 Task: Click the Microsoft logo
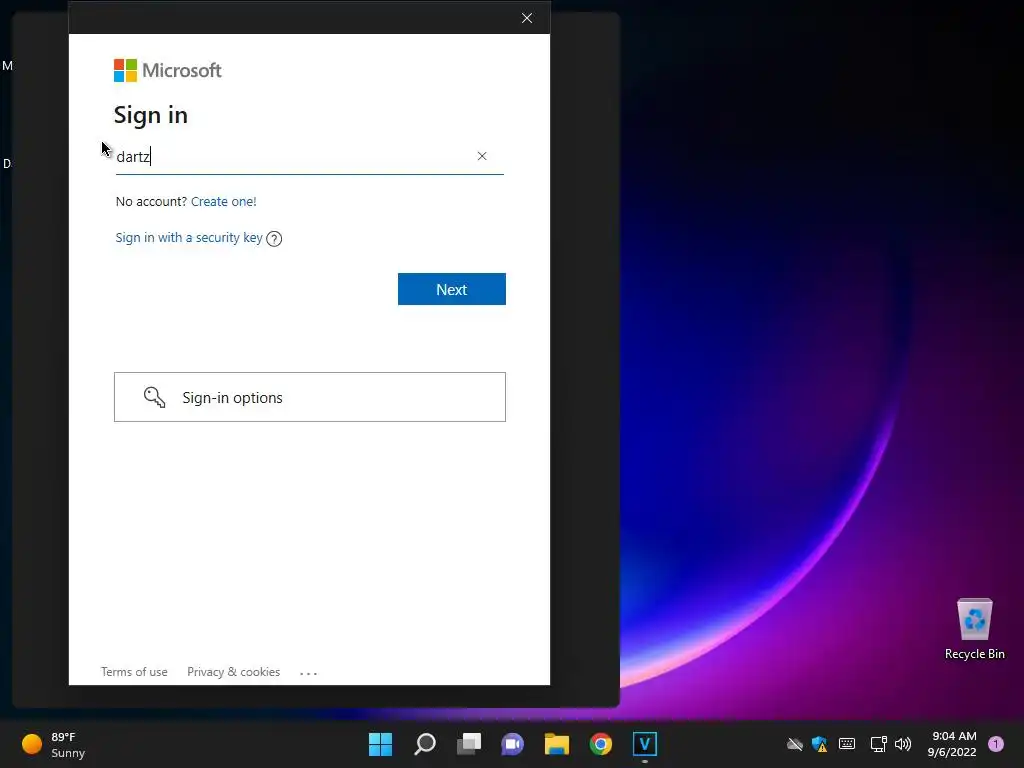168,71
